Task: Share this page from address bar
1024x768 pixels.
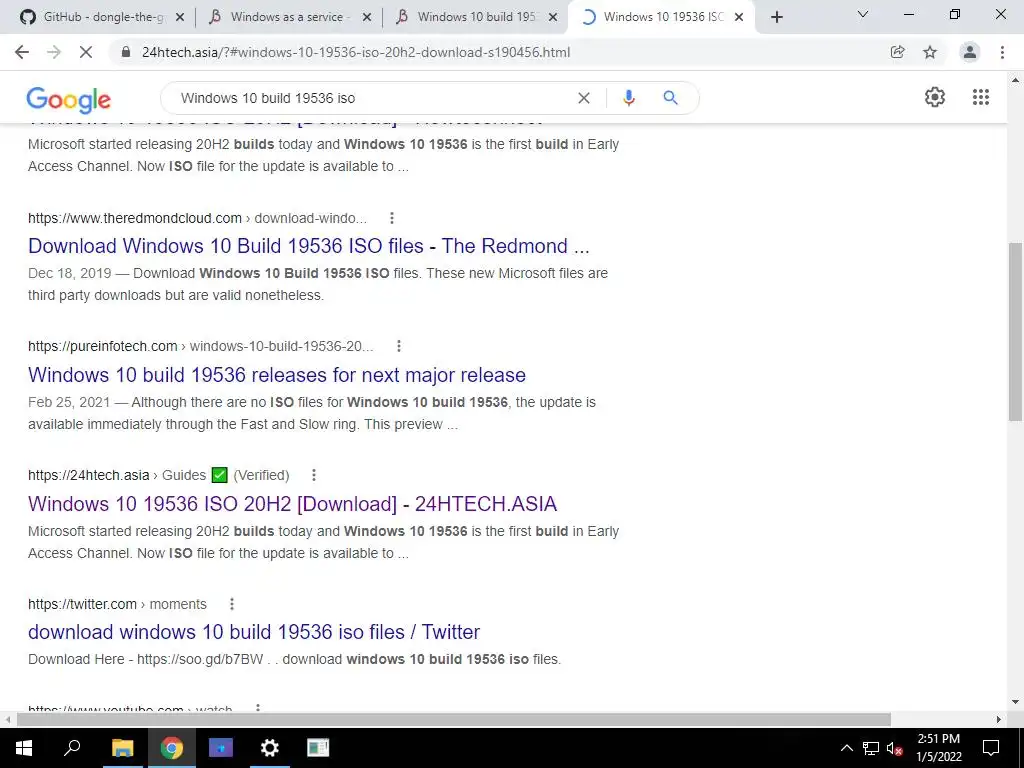Action: (897, 52)
